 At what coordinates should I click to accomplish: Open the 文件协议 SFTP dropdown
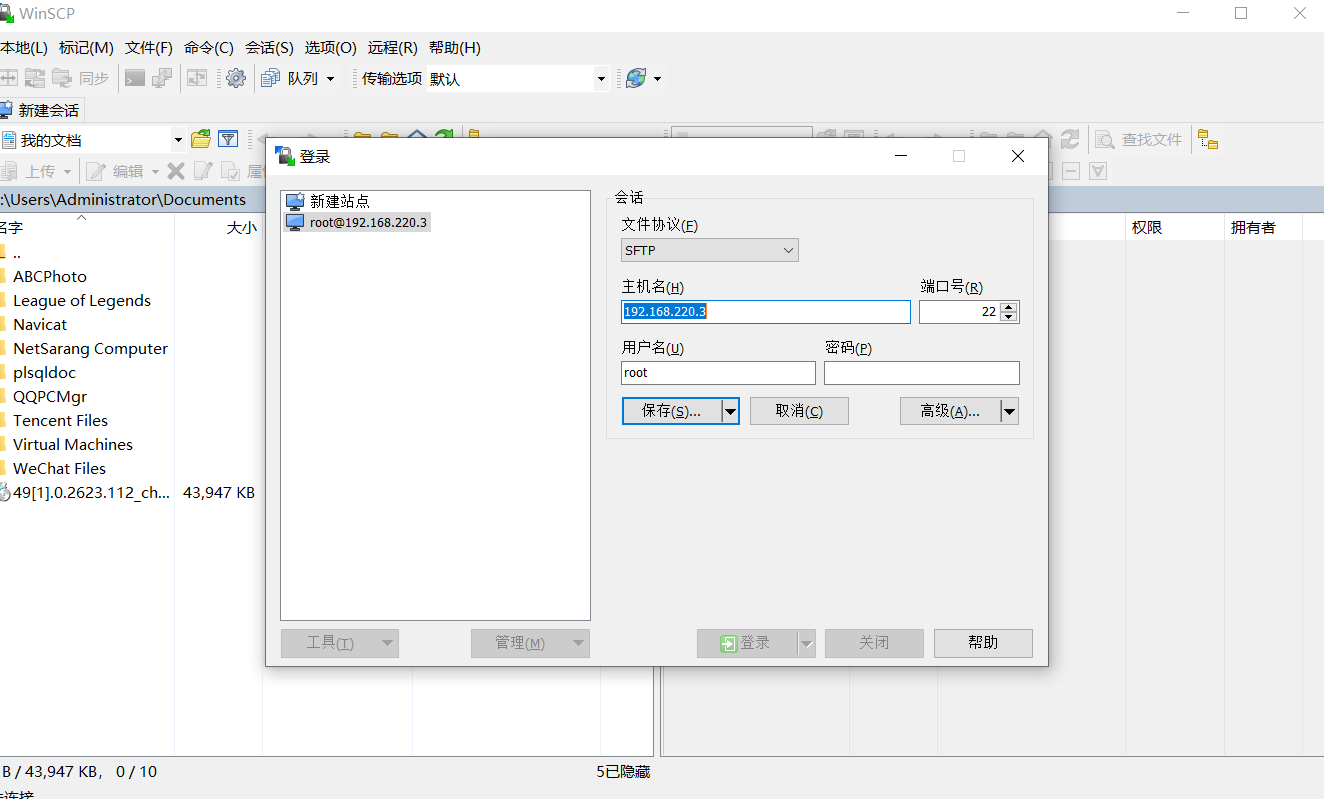coord(710,250)
